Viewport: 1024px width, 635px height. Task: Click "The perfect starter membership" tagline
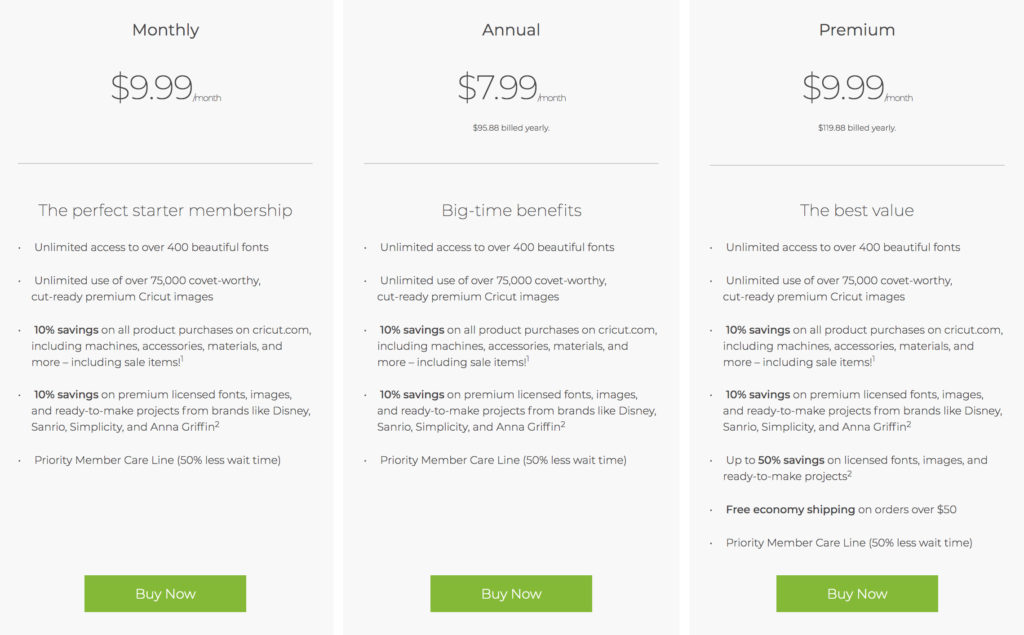[165, 210]
